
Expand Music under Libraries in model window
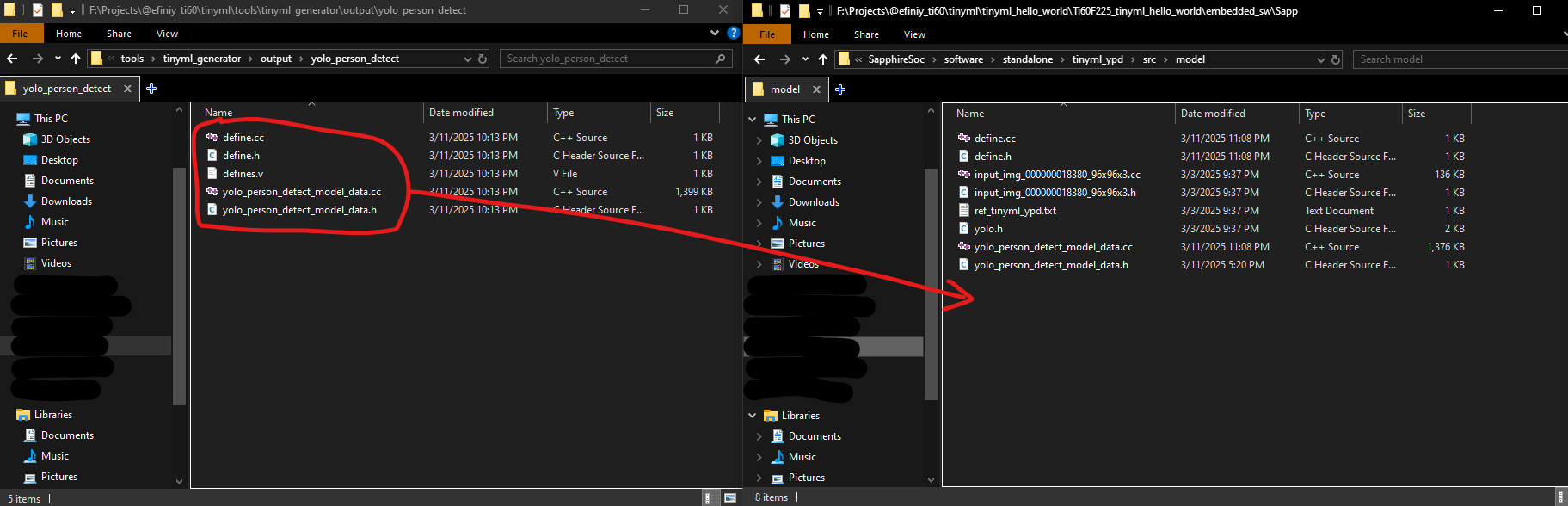[759, 457]
